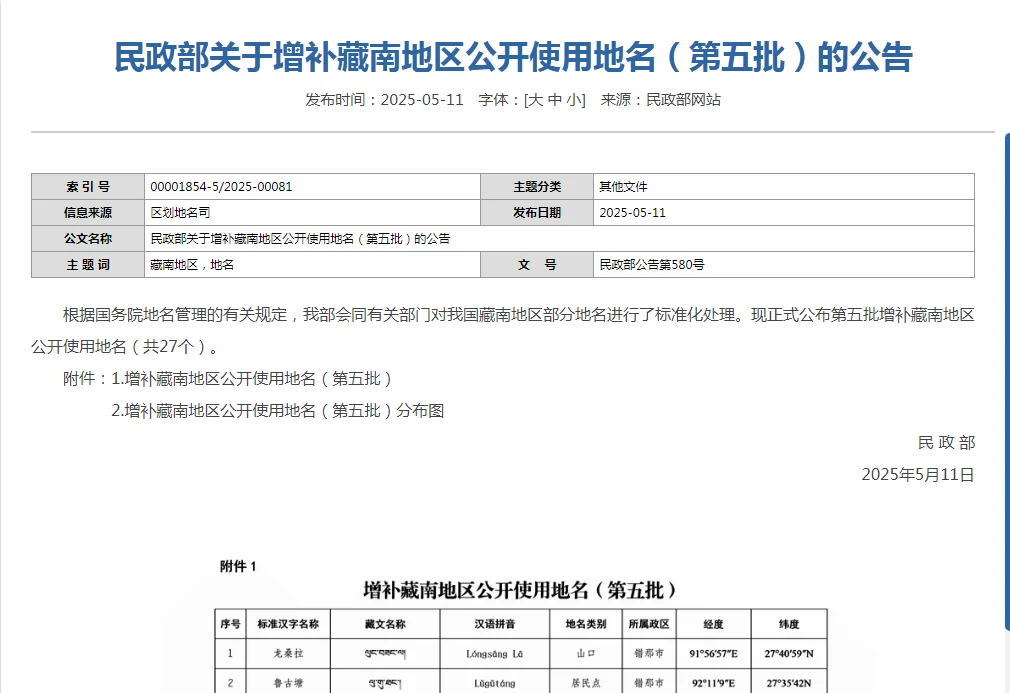Click the 序号 column header
The image size is (1010, 693).
(230, 623)
